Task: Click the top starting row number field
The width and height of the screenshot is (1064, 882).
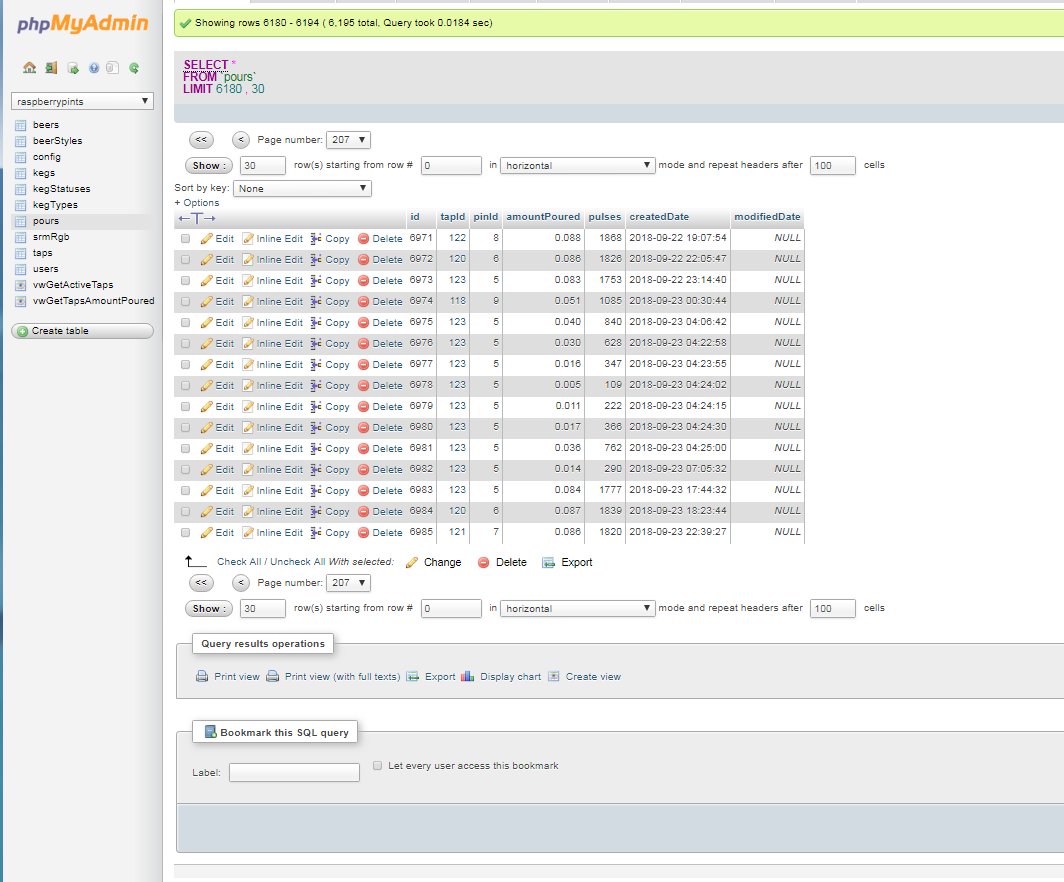Action: (451, 166)
